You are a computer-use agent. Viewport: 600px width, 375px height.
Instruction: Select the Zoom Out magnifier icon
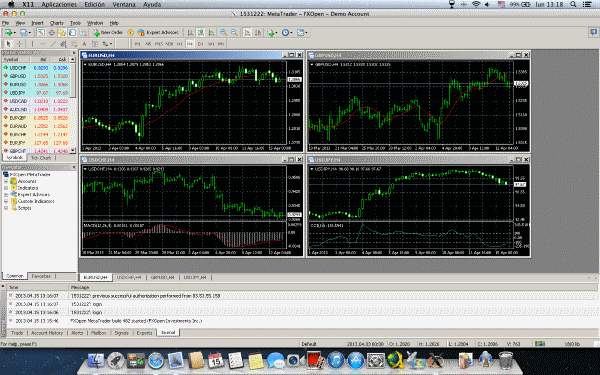(234, 33)
